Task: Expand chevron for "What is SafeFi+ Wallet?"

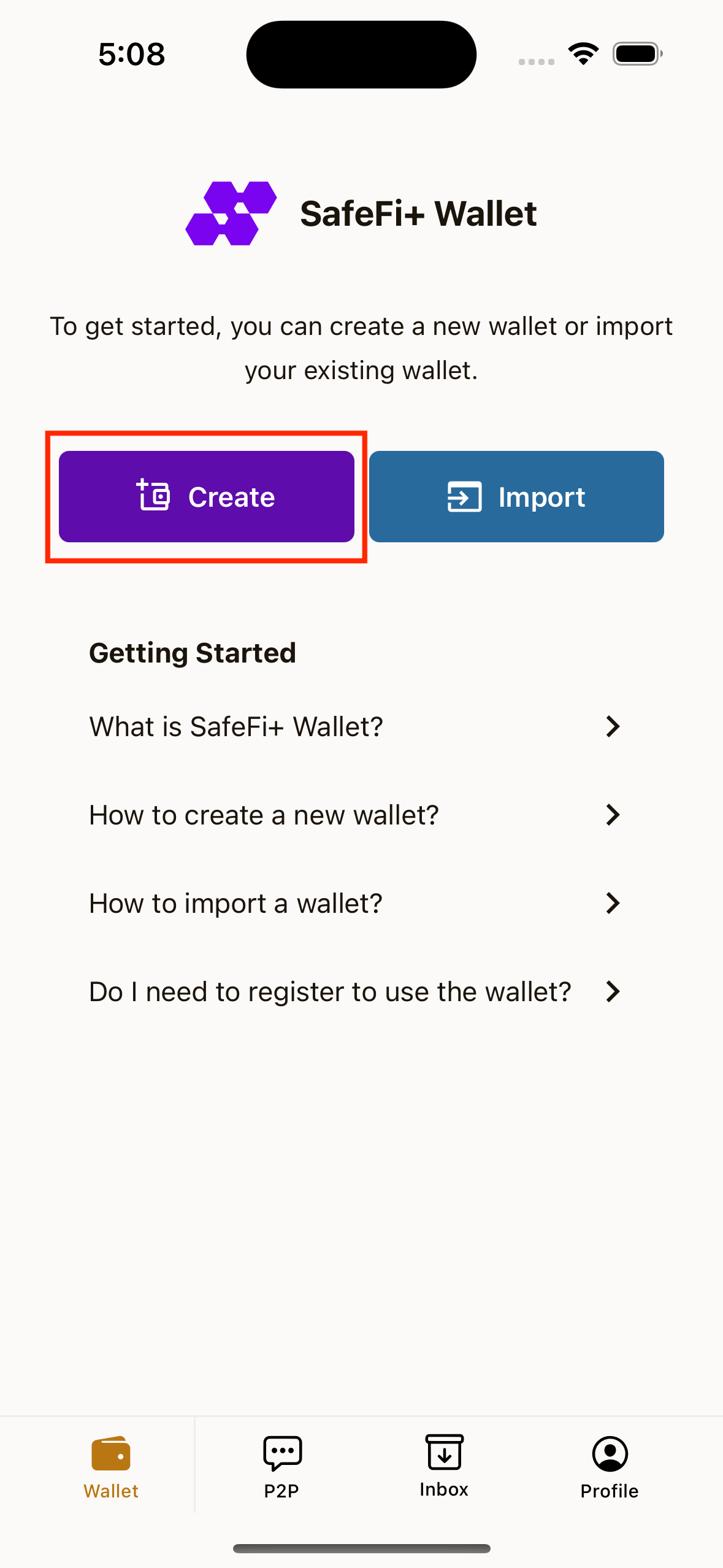Action: pyautogui.click(x=613, y=726)
